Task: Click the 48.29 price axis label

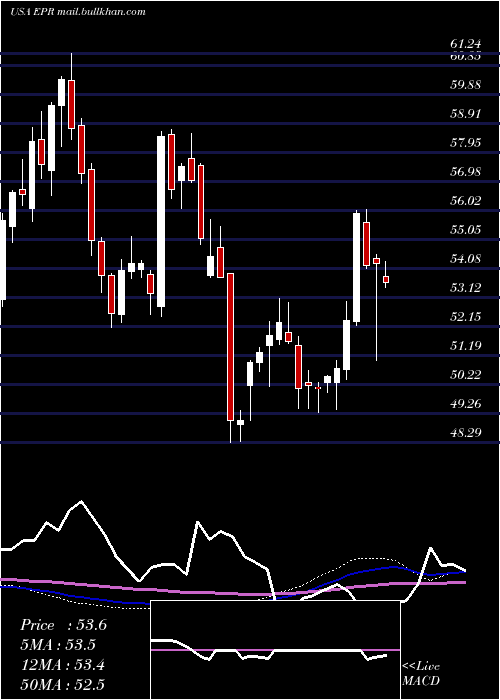Action: click(x=466, y=432)
